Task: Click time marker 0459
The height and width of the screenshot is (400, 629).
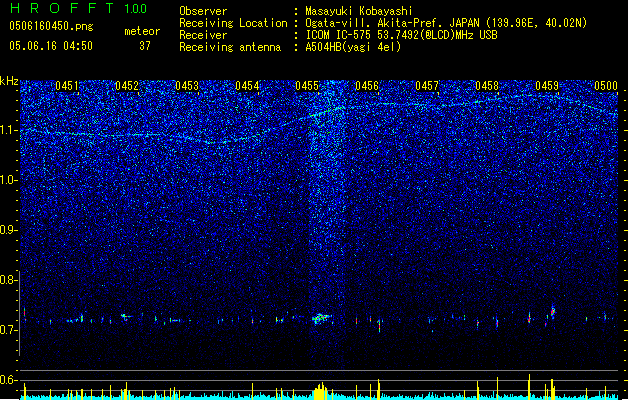Action: pyautogui.click(x=547, y=86)
